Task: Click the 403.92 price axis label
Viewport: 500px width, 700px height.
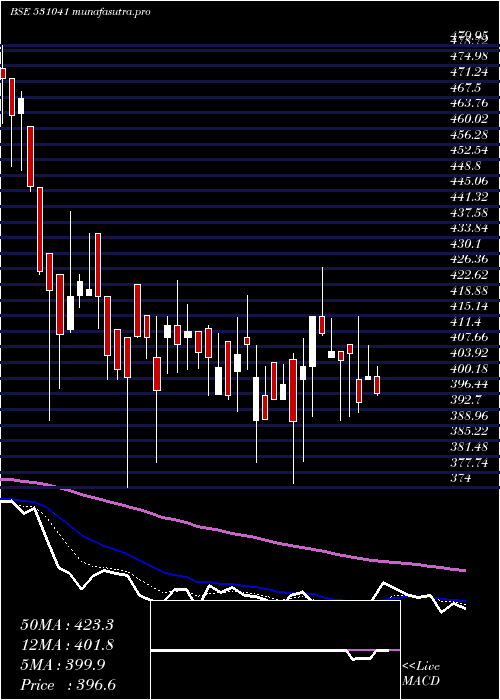Action: point(469,352)
